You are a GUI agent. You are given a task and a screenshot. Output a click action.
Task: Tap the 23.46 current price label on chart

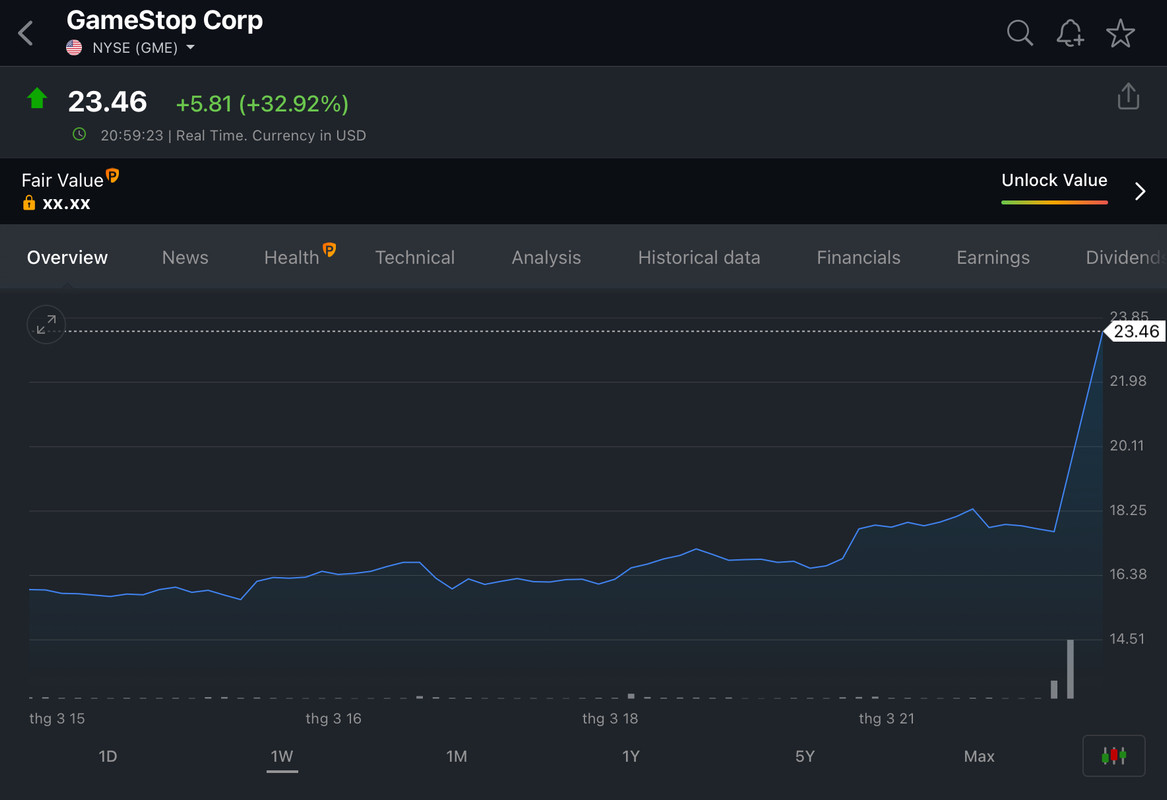pos(1134,331)
